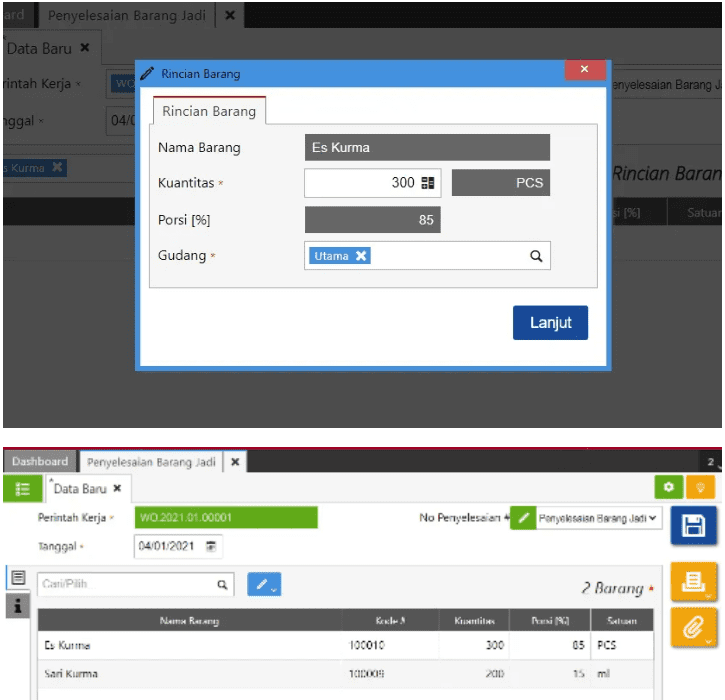Viewport: 725px width, 700px height.
Task: Remove the Utama warehouse tag
Action: pyautogui.click(x=361, y=256)
